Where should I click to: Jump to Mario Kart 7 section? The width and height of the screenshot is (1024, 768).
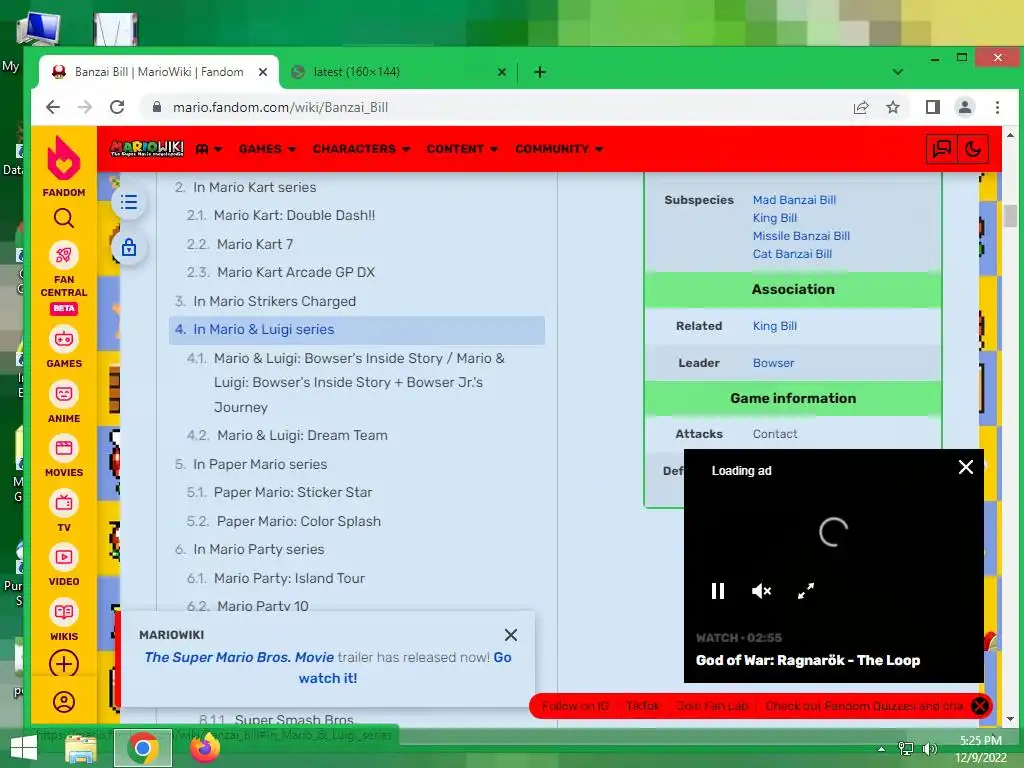[255, 244]
